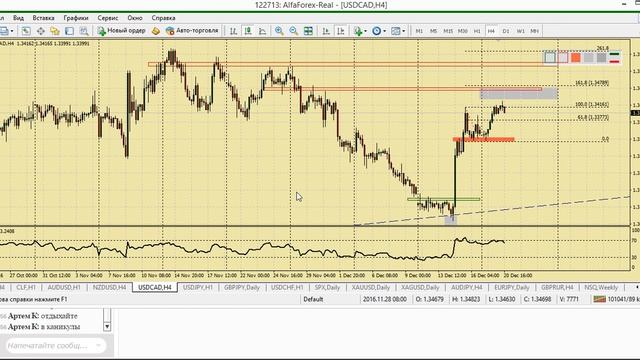Switch to XAGUSD,Daily chart tab
Viewport: 640px width, 360px height.
(420, 287)
